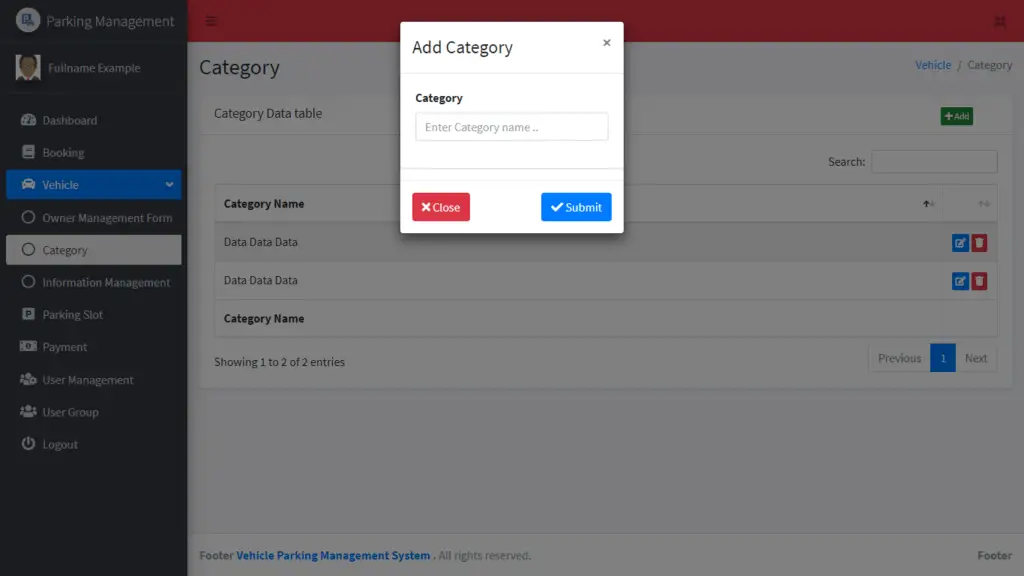Close the Add Category dialog
The height and width of the screenshot is (576, 1024).
(440, 207)
